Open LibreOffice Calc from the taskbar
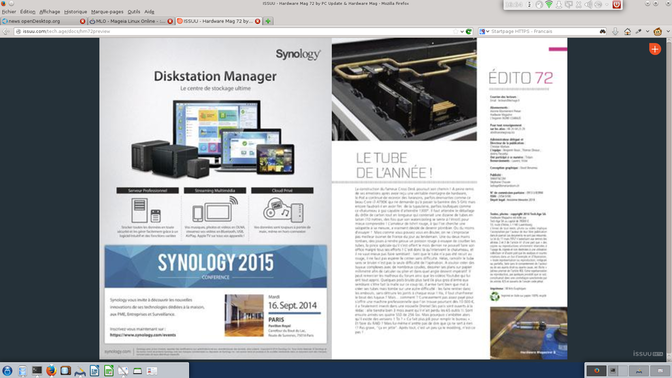The image size is (672, 378). tap(109, 371)
